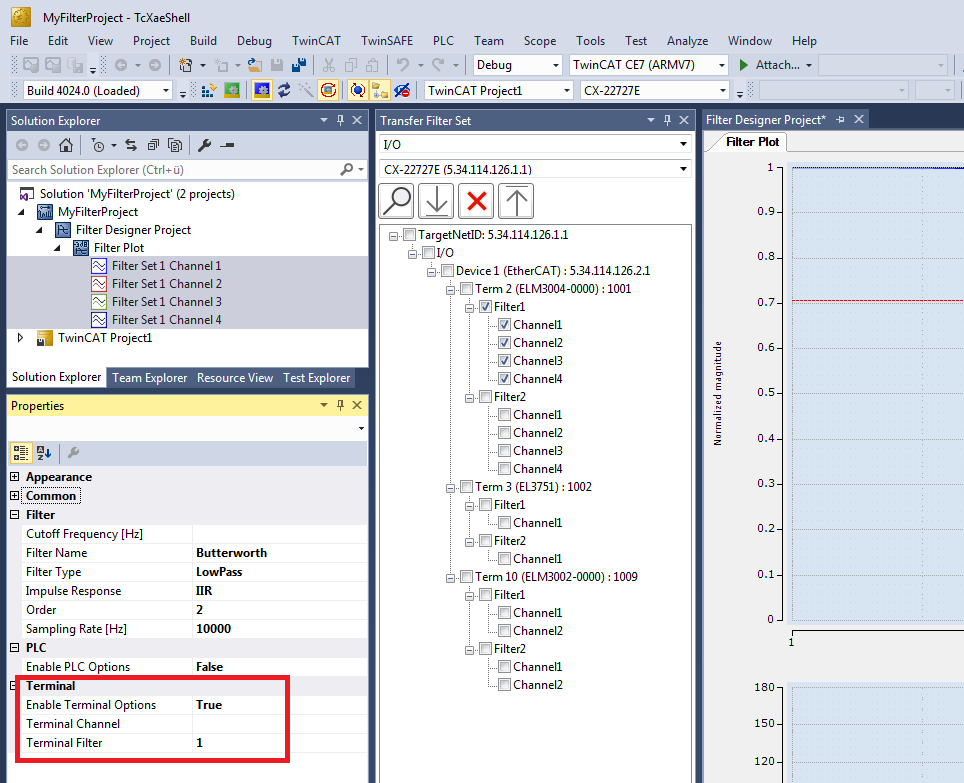
Task: Switch to the Team Explorer tab
Action: (x=149, y=378)
